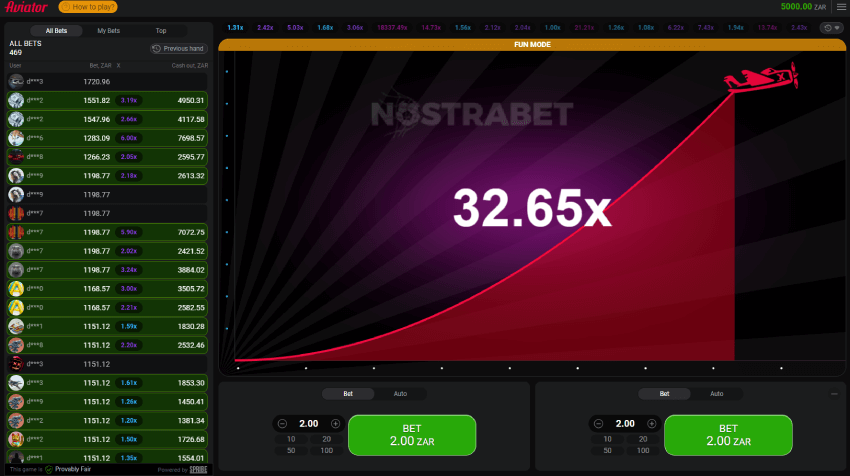Click the 5.03x history multiplier
This screenshot has width=850, height=476.
[295, 28]
